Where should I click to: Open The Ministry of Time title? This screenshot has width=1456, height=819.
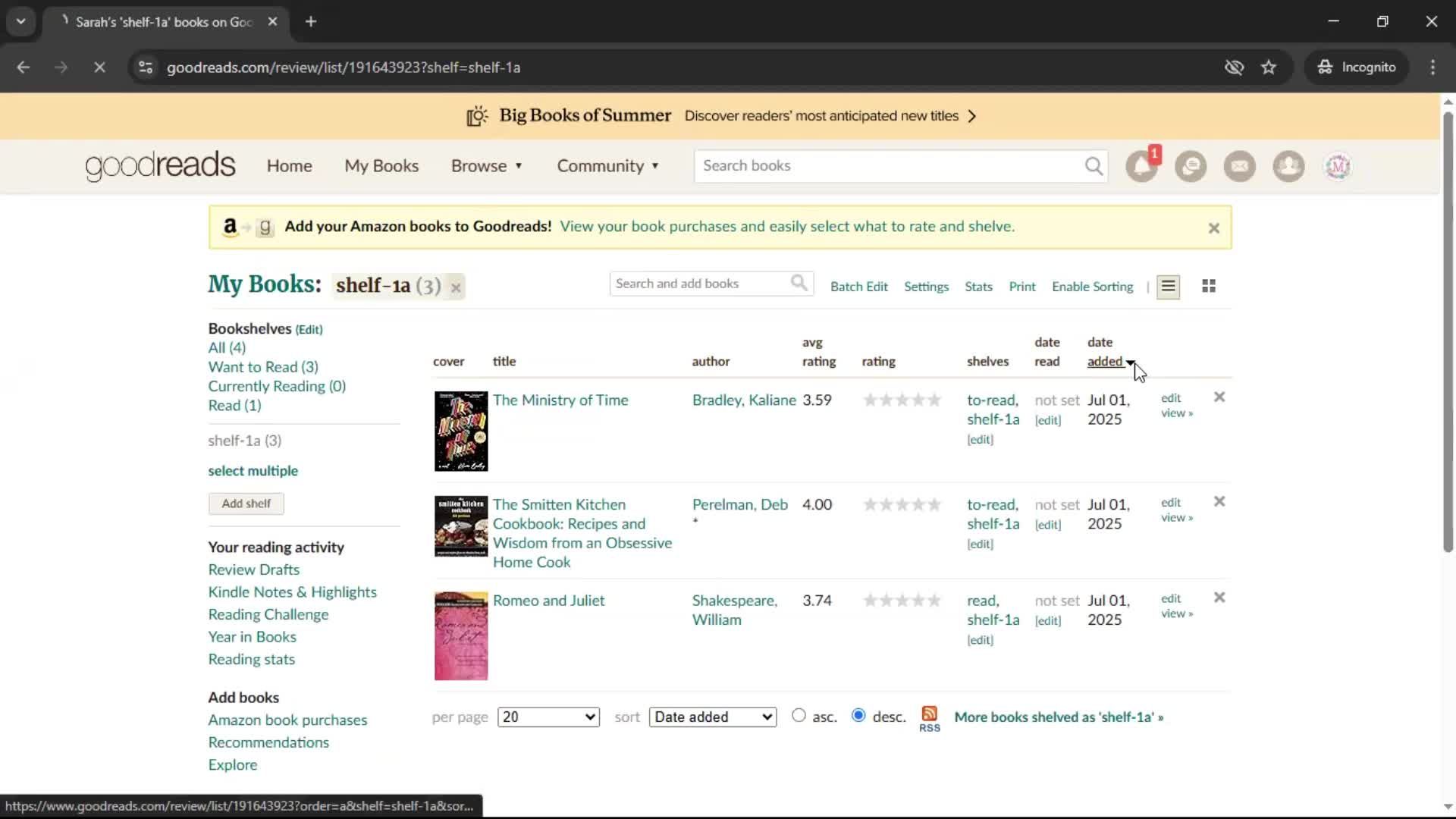[560, 400]
